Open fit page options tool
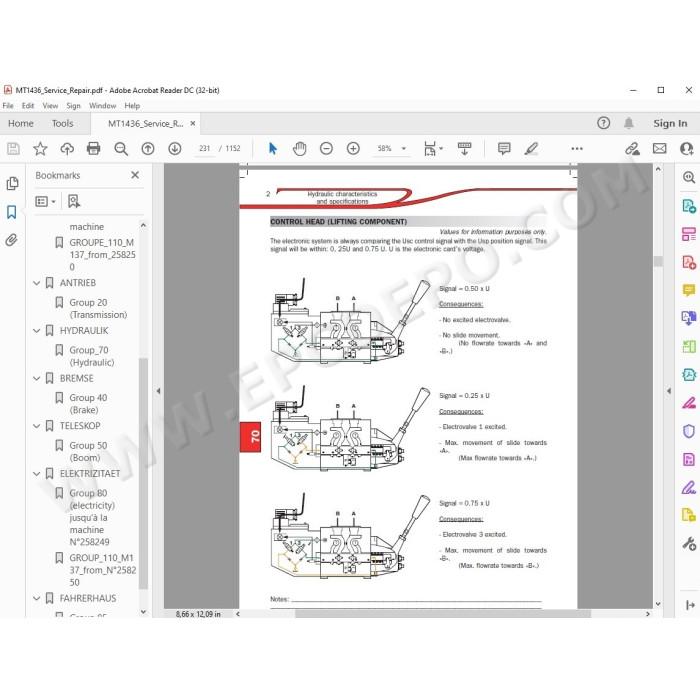 pos(433,148)
